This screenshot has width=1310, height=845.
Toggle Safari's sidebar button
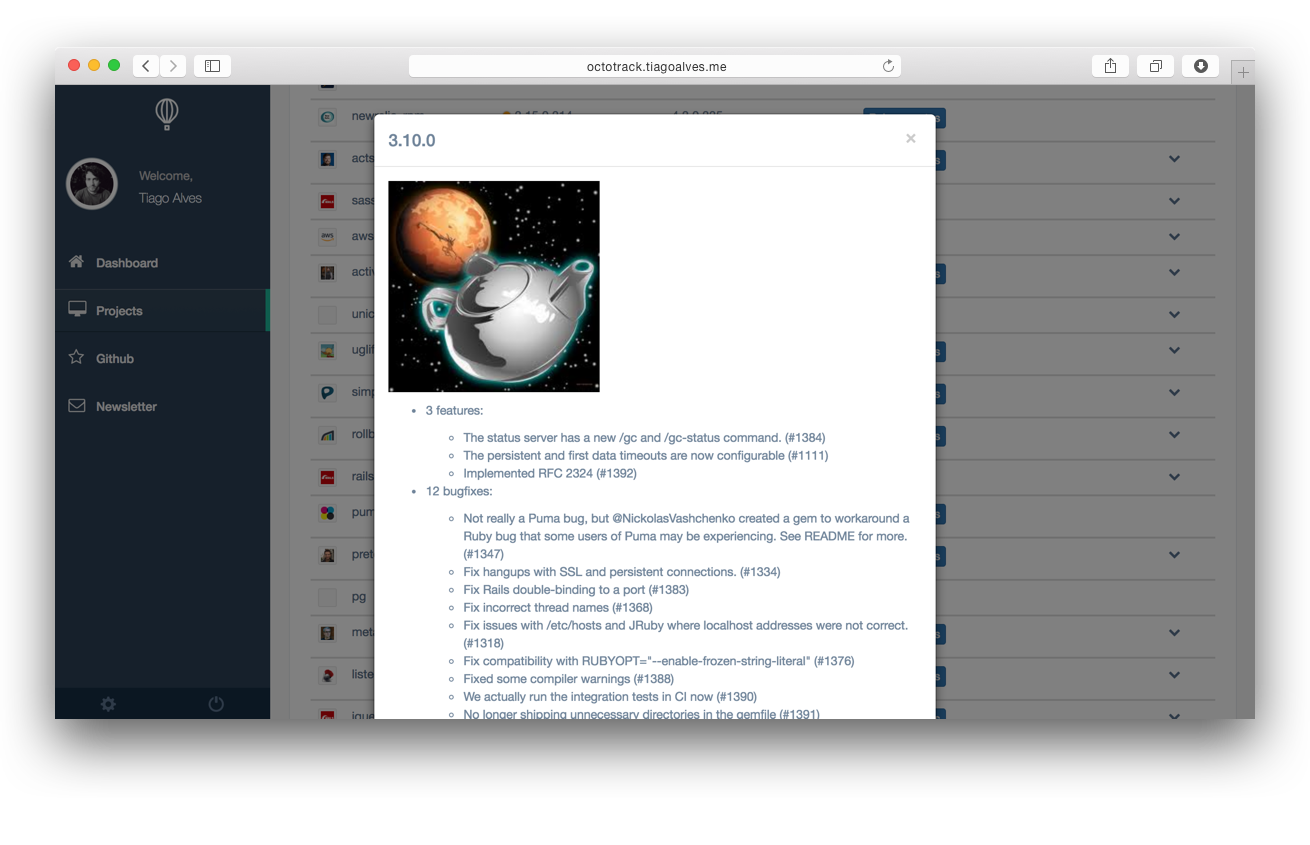(212, 66)
